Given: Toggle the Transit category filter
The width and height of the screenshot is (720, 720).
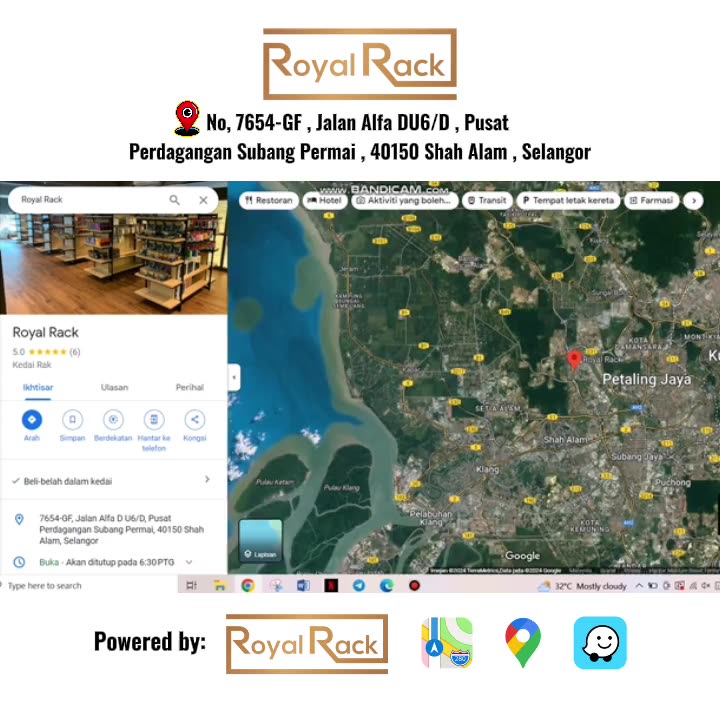Looking at the screenshot, I should click(x=487, y=200).
